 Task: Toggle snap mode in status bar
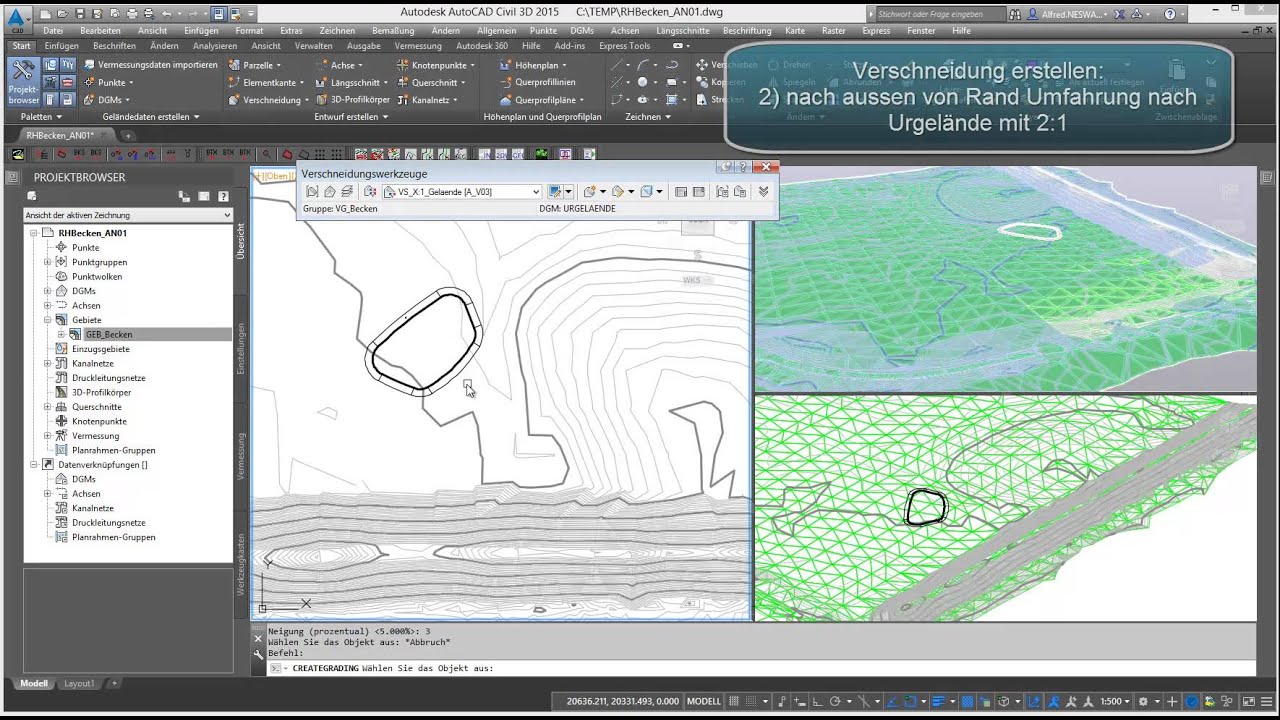pyautogui.click(x=753, y=702)
